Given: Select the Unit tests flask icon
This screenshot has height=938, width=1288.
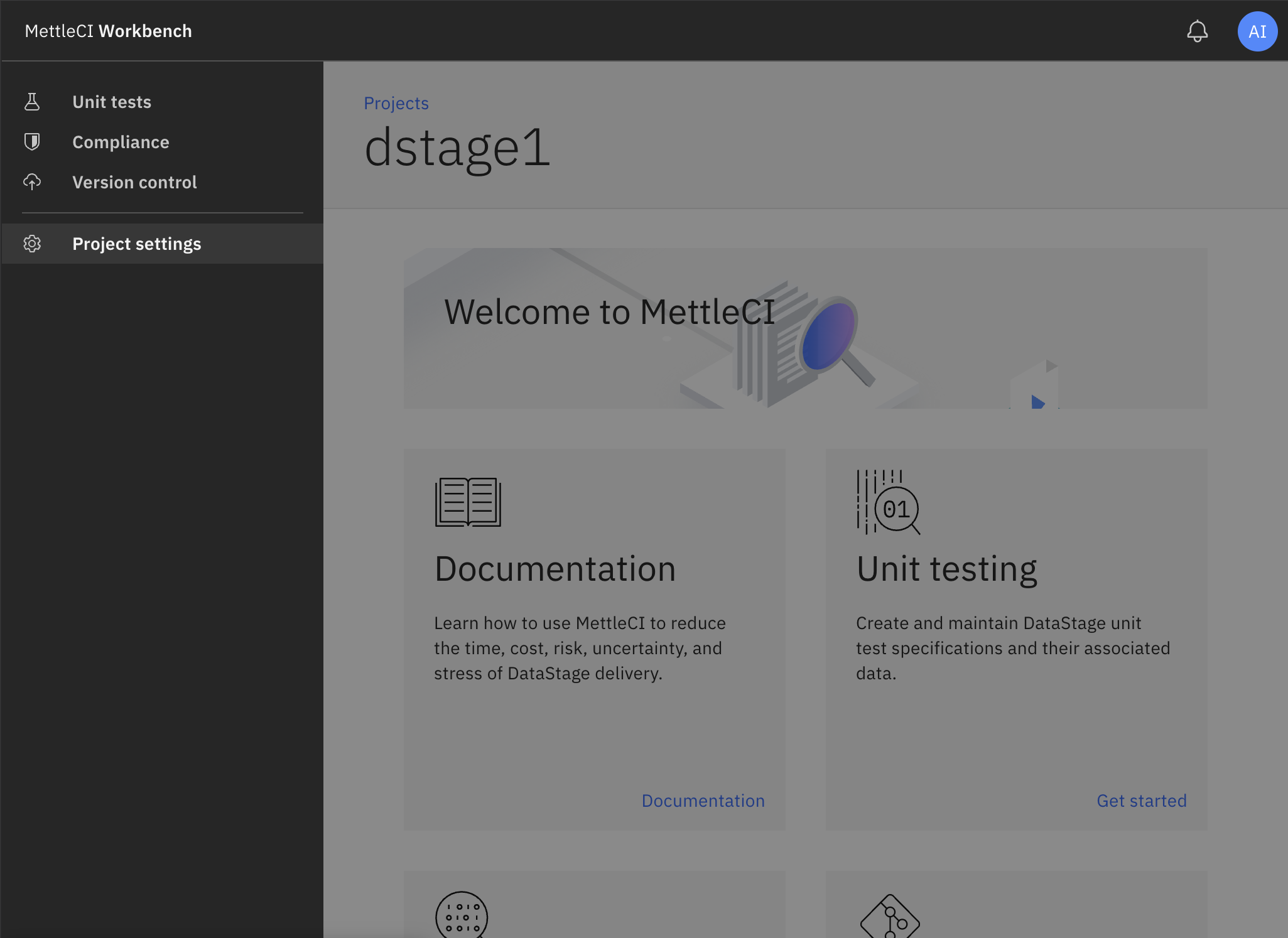Looking at the screenshot, I should [x=32, y=101].
